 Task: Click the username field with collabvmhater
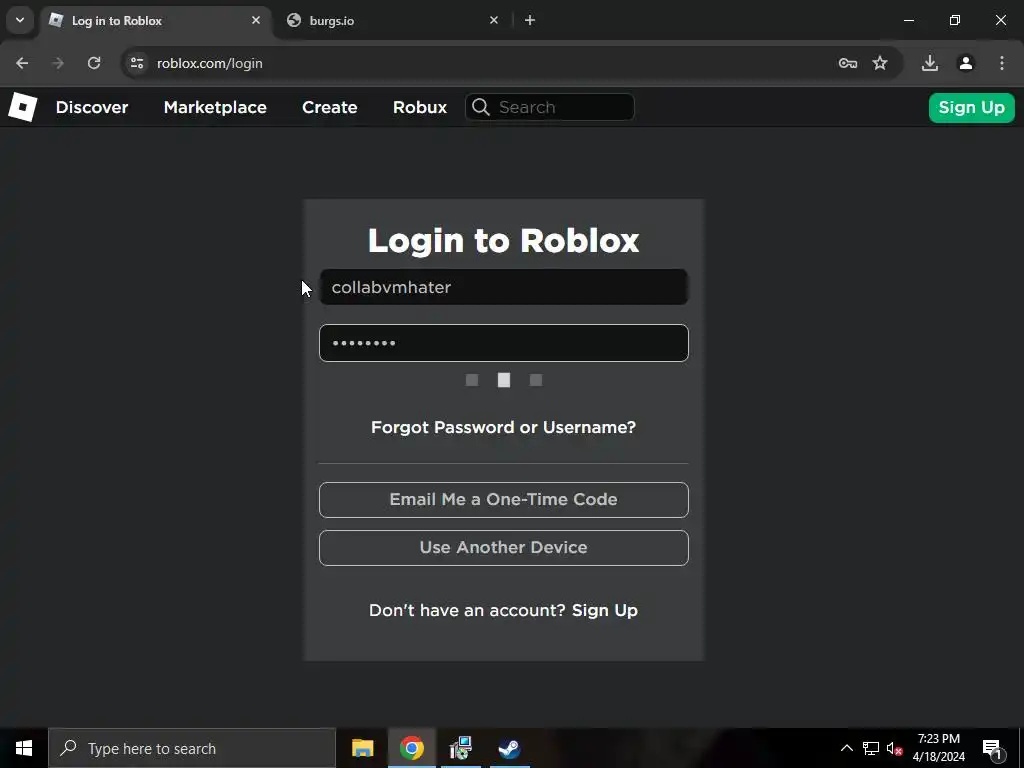coord(504,287)
